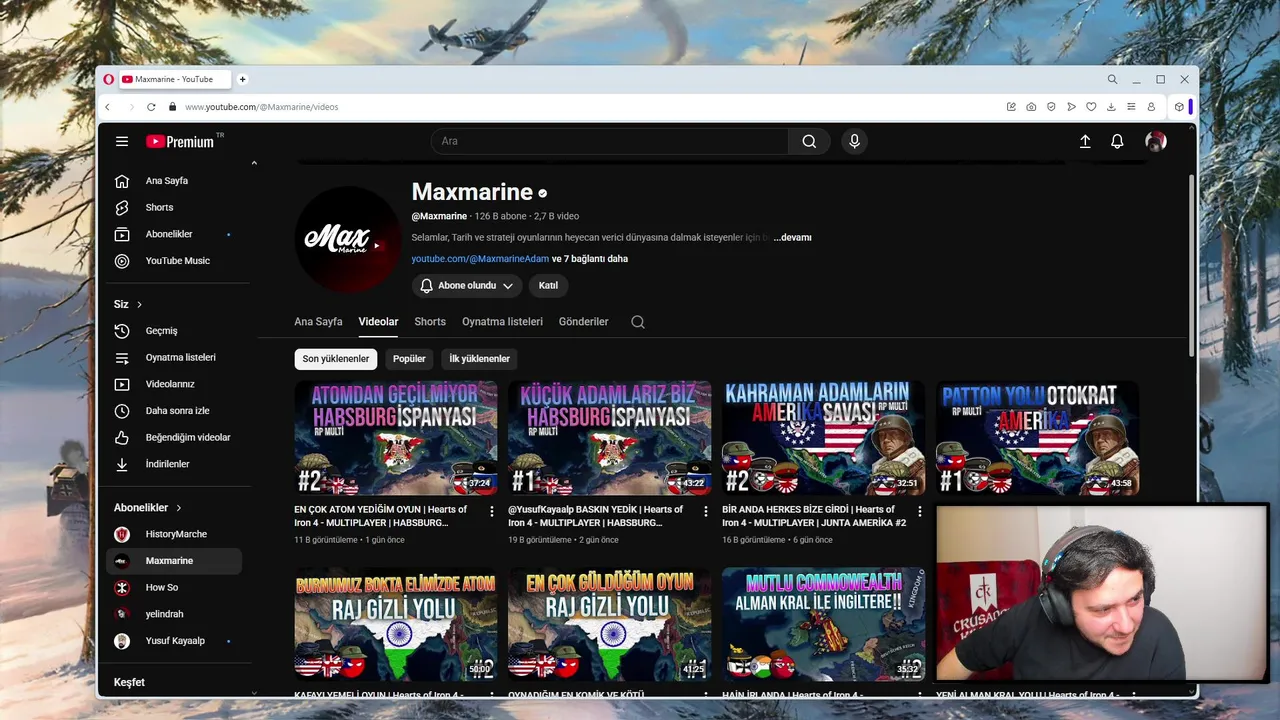Open Oynatma listeleri in the sidebar
The image size is (1280, 720).
tap(174, 357)
